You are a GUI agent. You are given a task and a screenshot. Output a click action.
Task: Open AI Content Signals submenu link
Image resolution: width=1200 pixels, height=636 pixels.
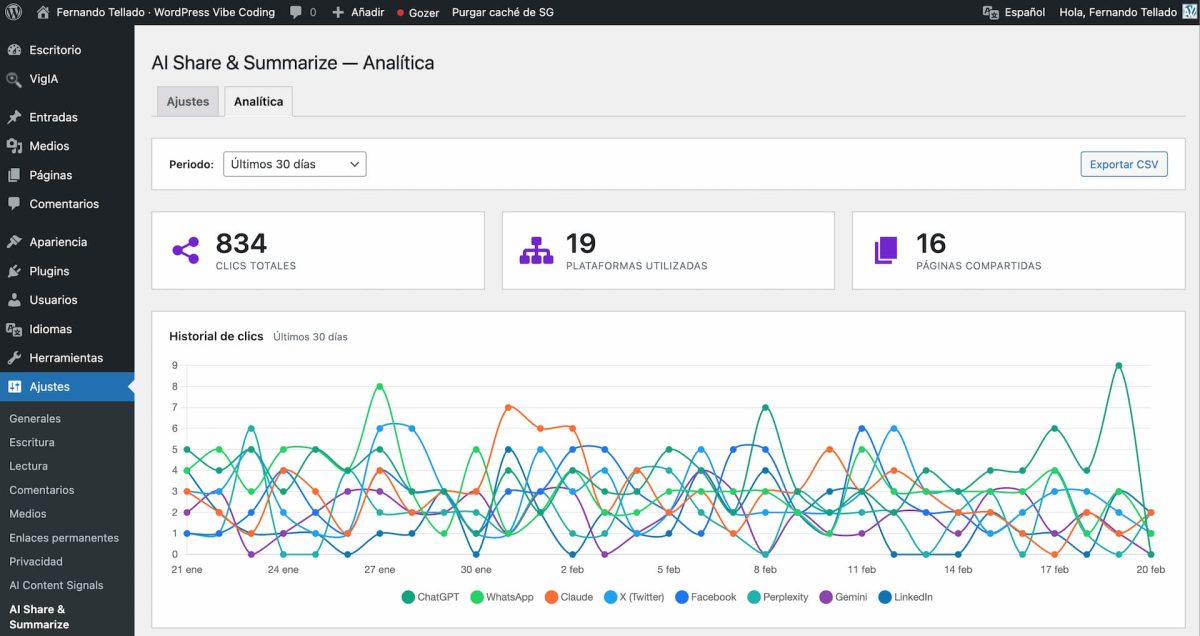(56, 586)
